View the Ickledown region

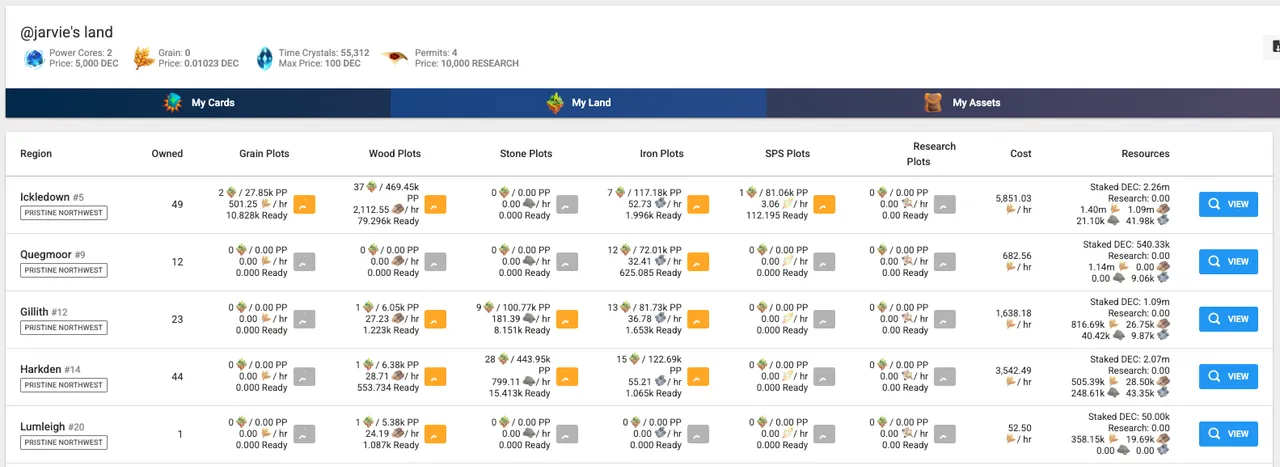pyautogui.click(x=1228, y=204)
